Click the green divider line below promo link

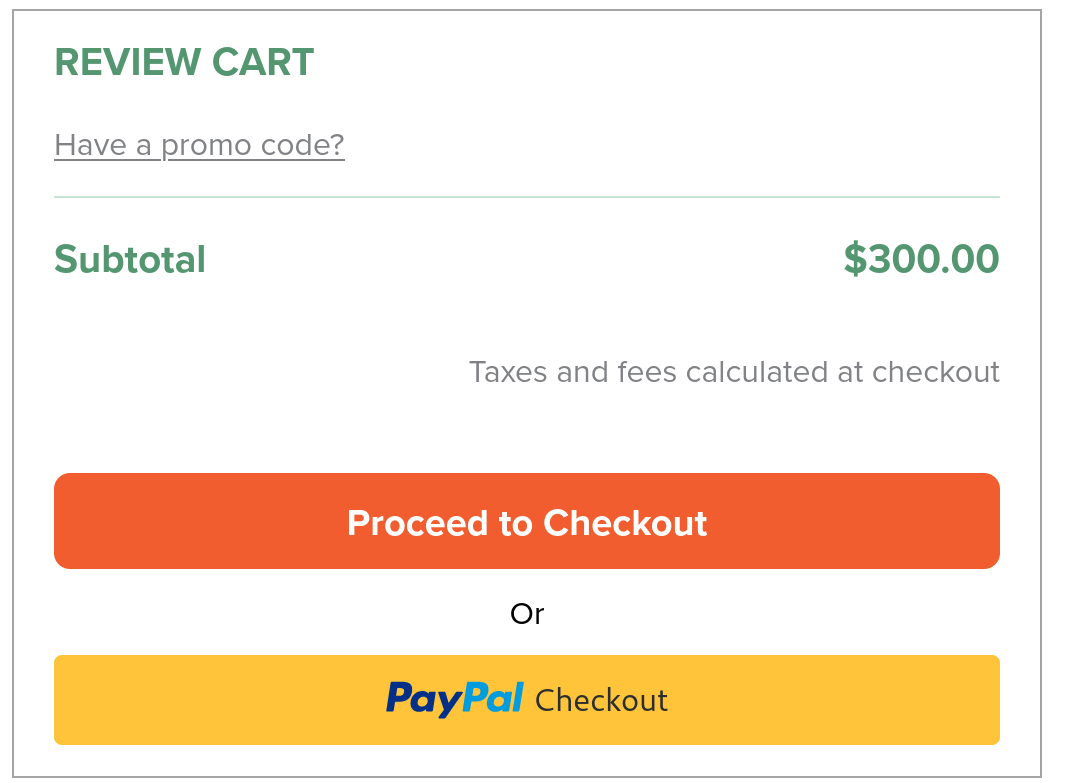click(527, 197)
